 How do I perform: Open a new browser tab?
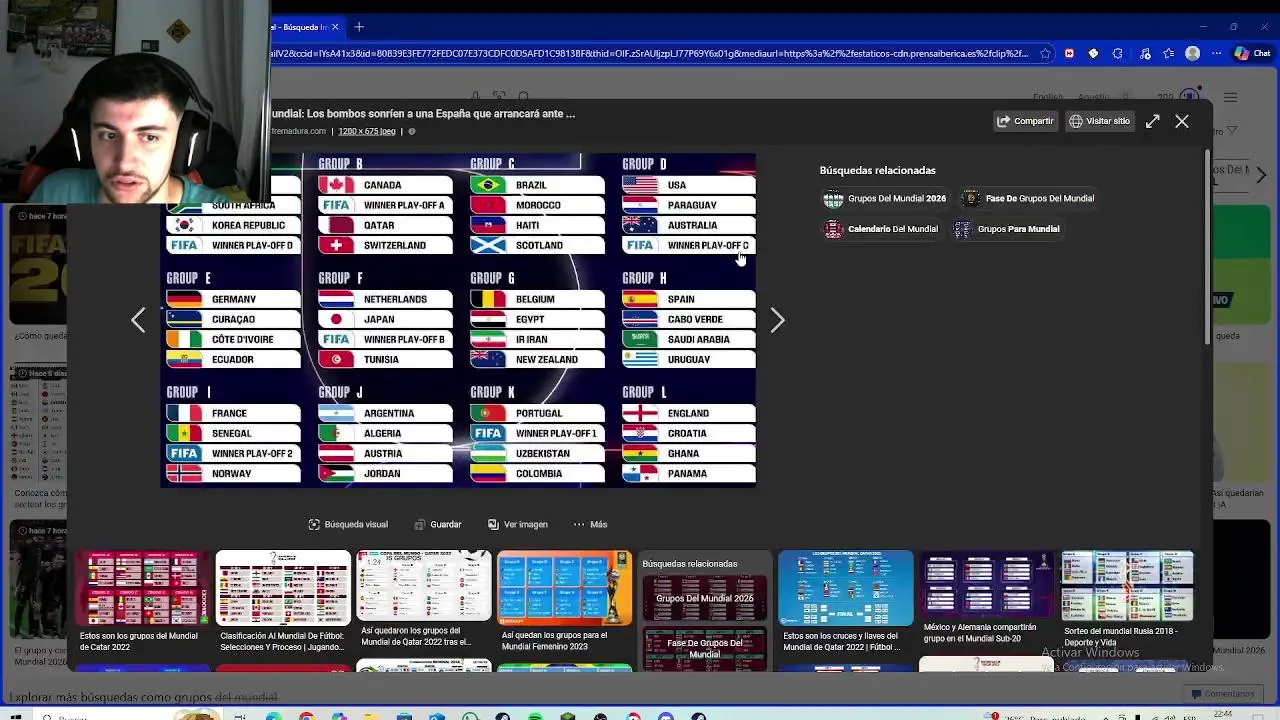point(359,27)
